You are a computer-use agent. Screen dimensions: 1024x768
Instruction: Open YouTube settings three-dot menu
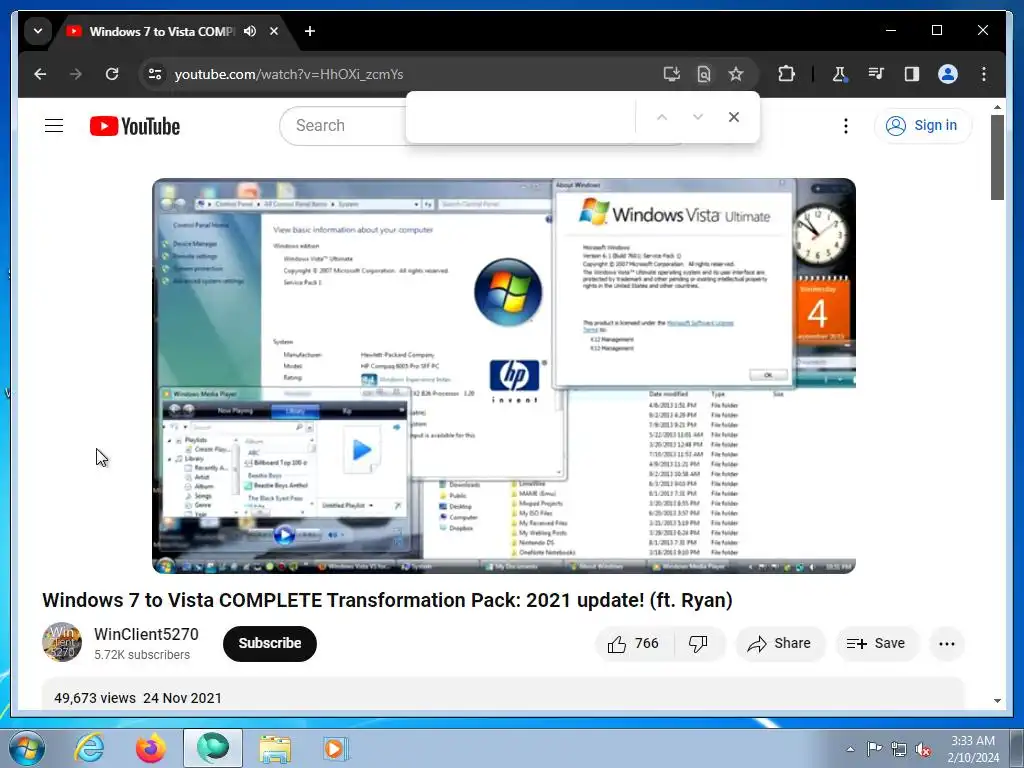click(846, 125)
